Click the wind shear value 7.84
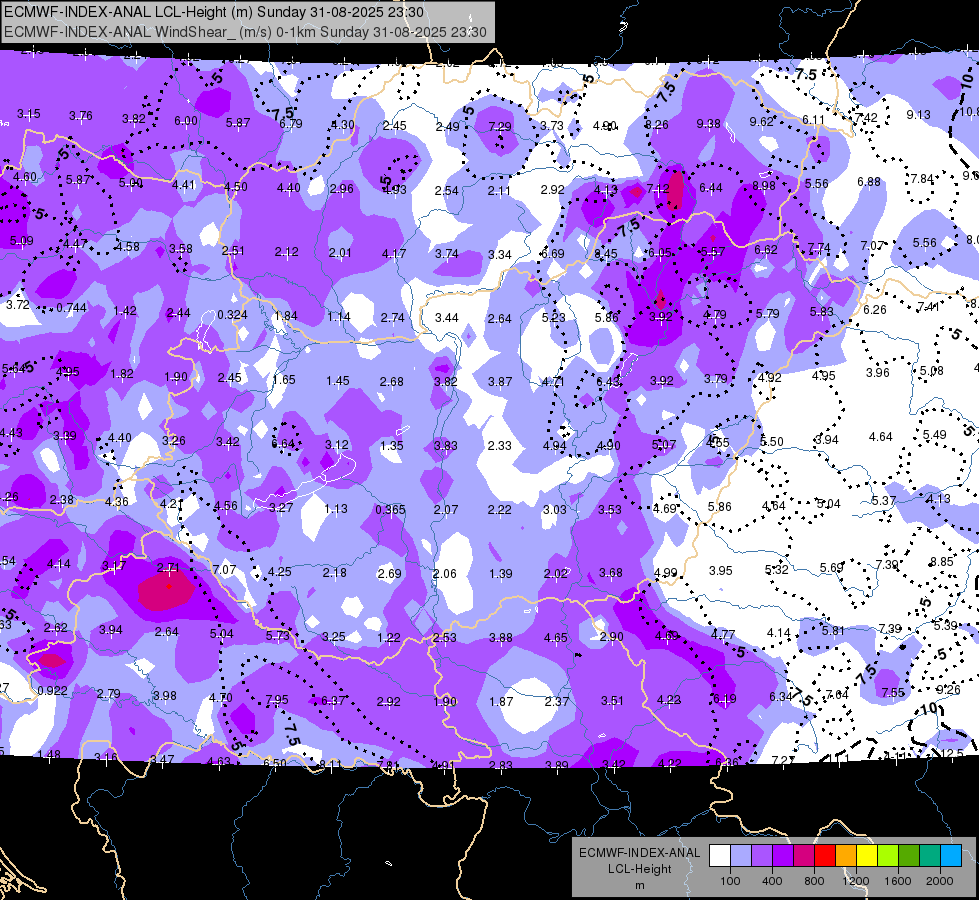979x900 pixels. coord(922,179)
